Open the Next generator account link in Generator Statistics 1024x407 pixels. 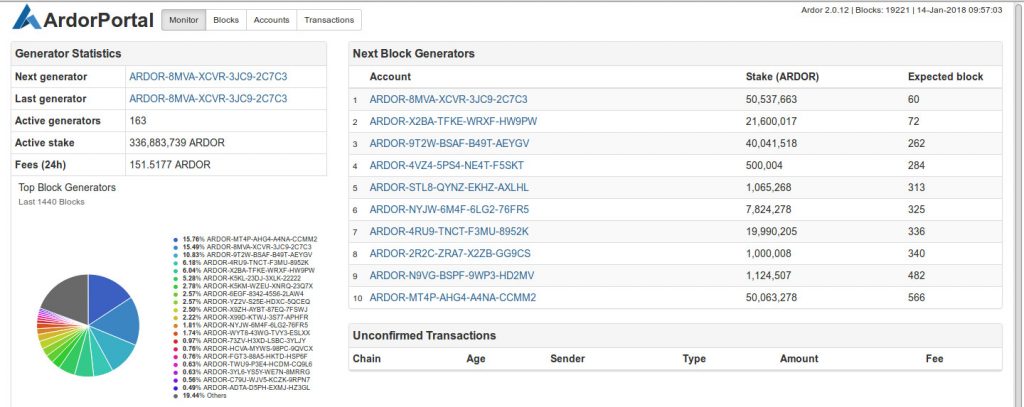pyautogui.click(x=208, y=76)
